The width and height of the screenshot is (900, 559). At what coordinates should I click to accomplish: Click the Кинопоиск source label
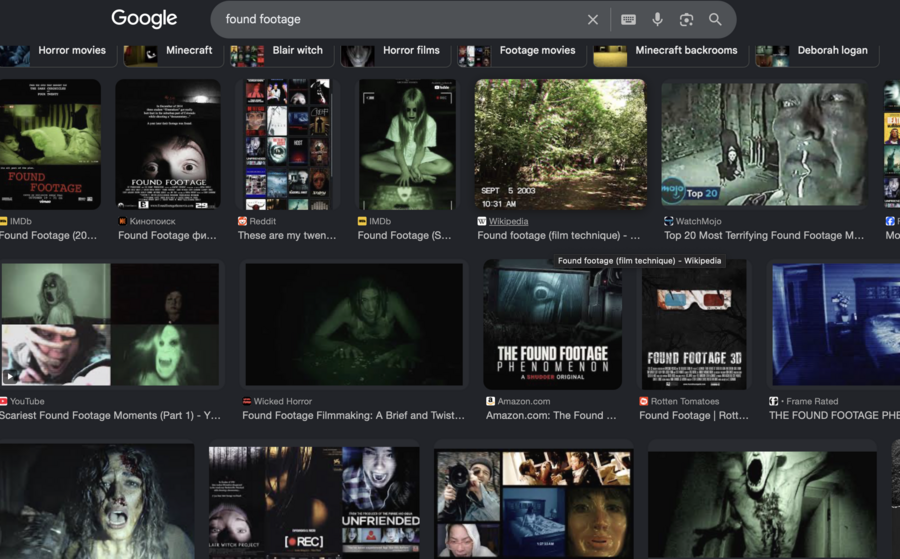tap(153, 222)
